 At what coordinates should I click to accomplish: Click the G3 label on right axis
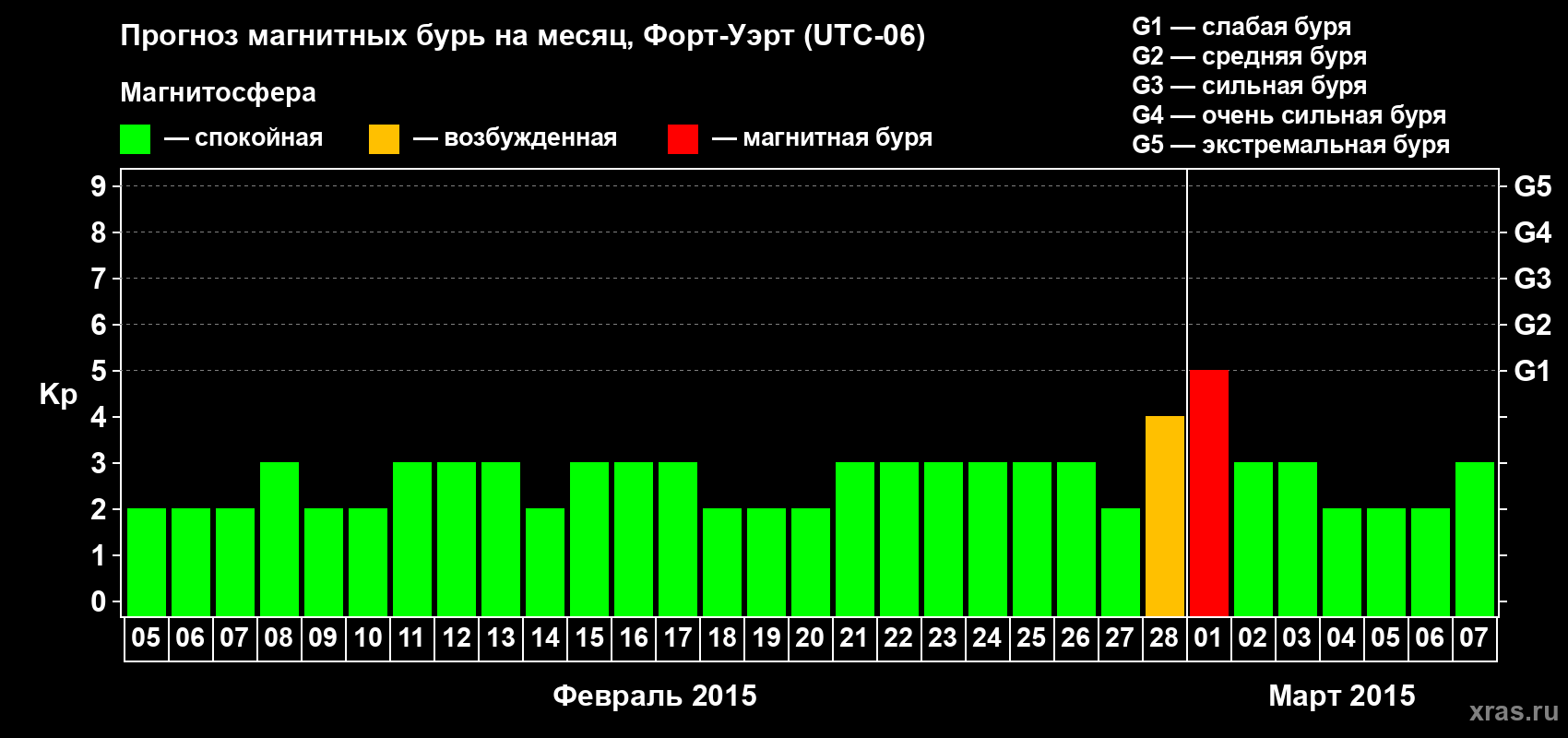coord(1533,279)
